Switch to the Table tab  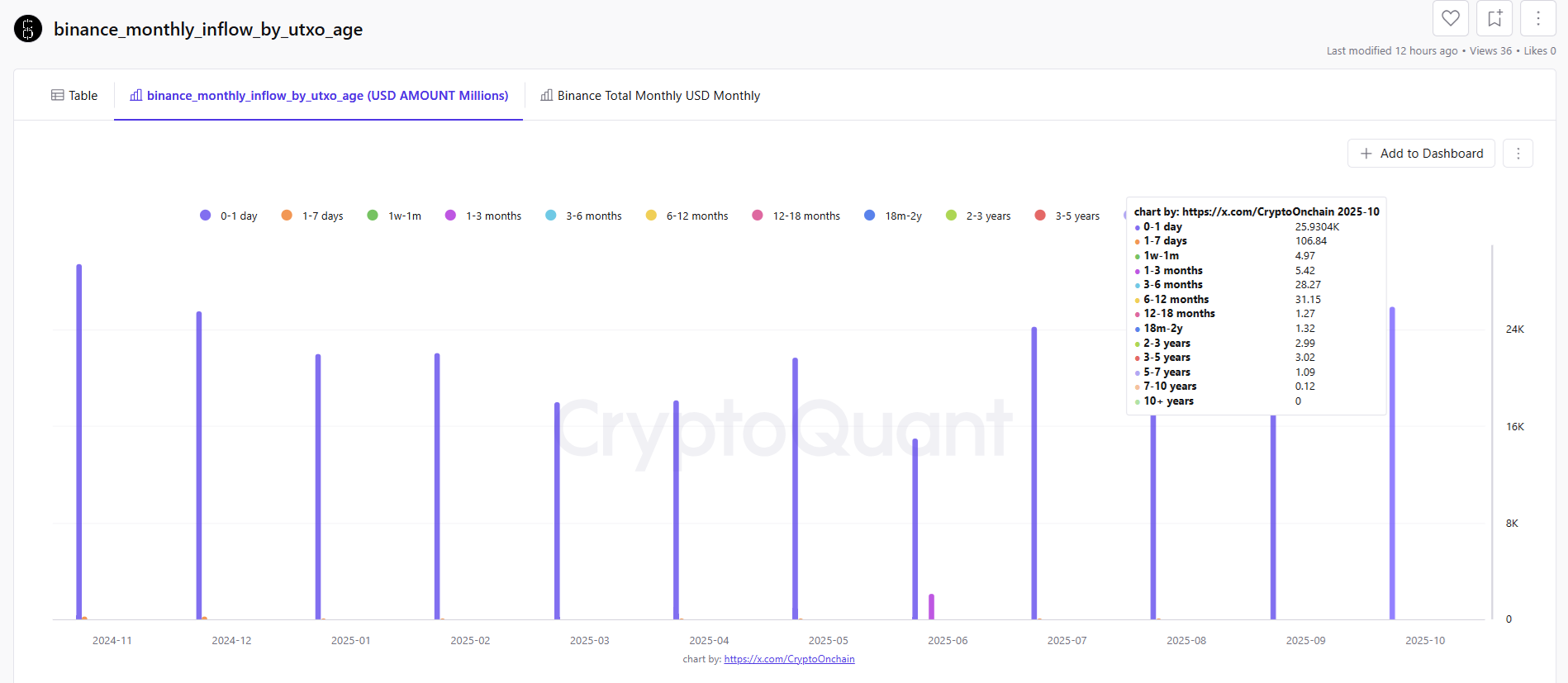pos(74,96)
